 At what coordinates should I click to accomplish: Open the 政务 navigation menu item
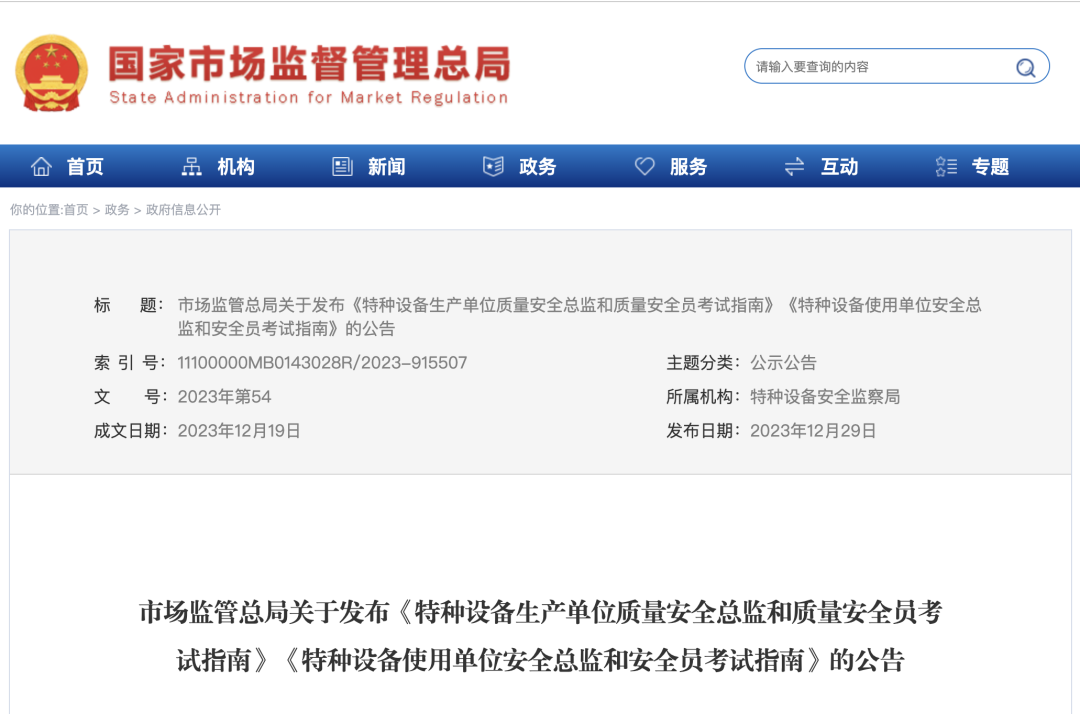coord(537,167)
